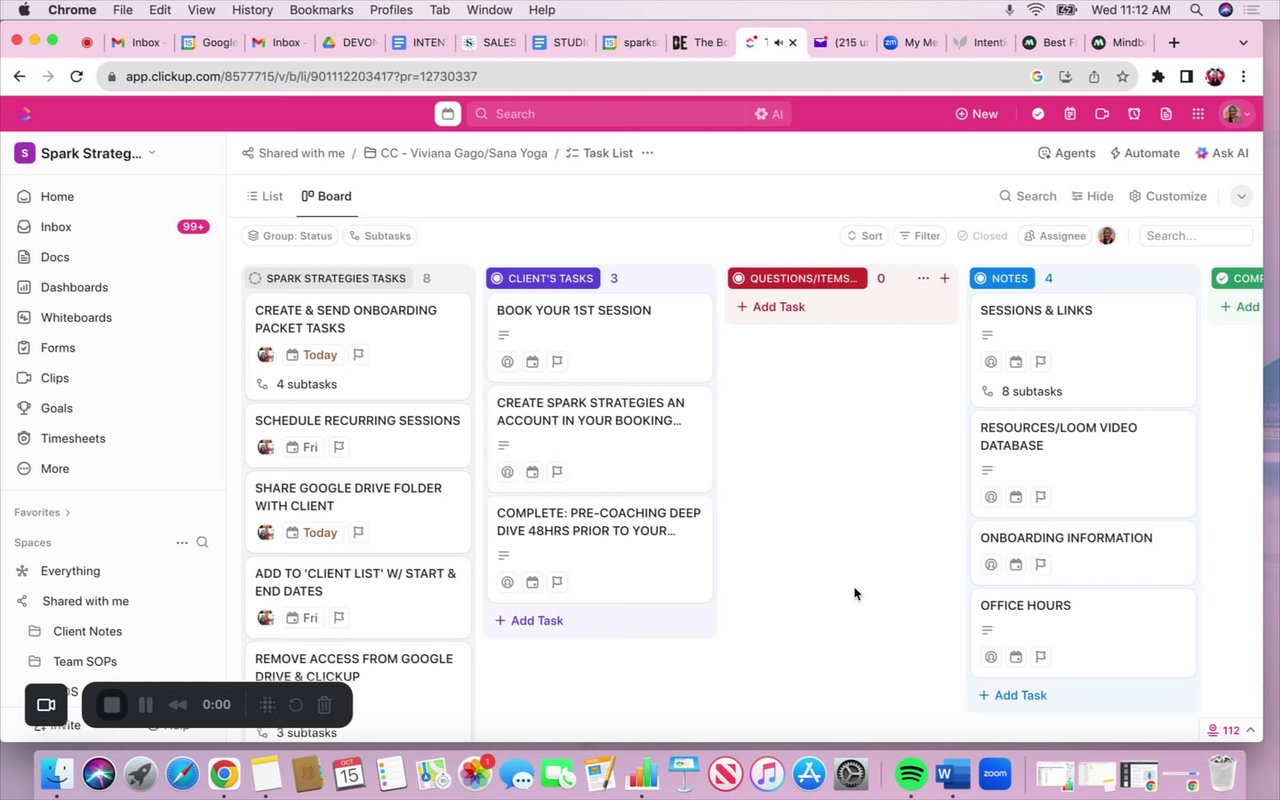Click the CC - Viviana Gago/Sana Yoga breadcrumb

(455, 153)
